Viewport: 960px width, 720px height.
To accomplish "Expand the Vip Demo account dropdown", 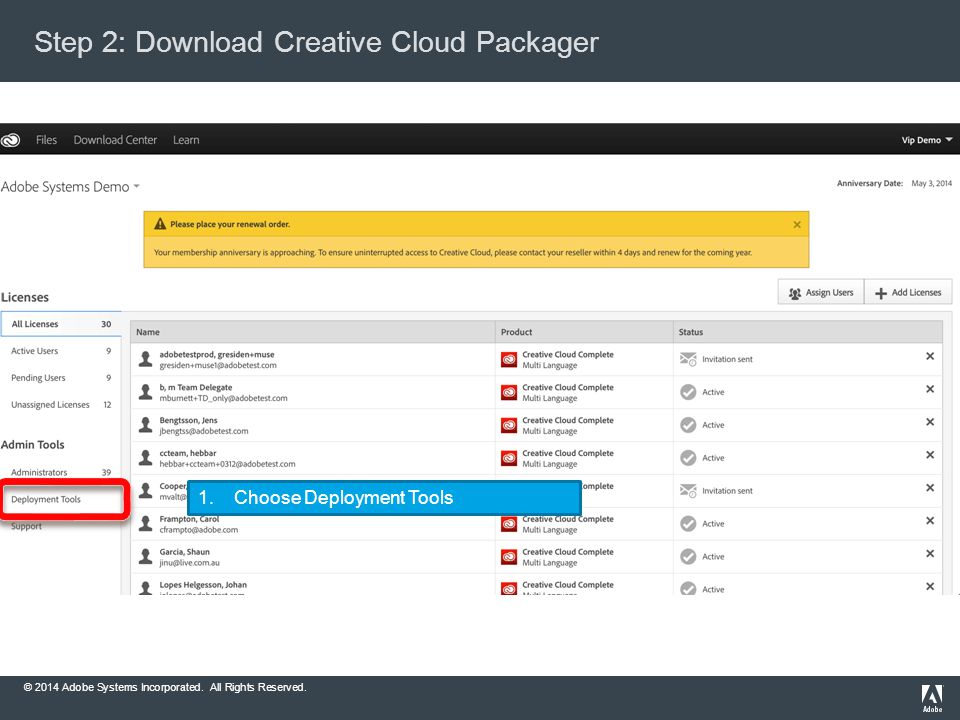I will pyautogui.click(x=926, y=140).
